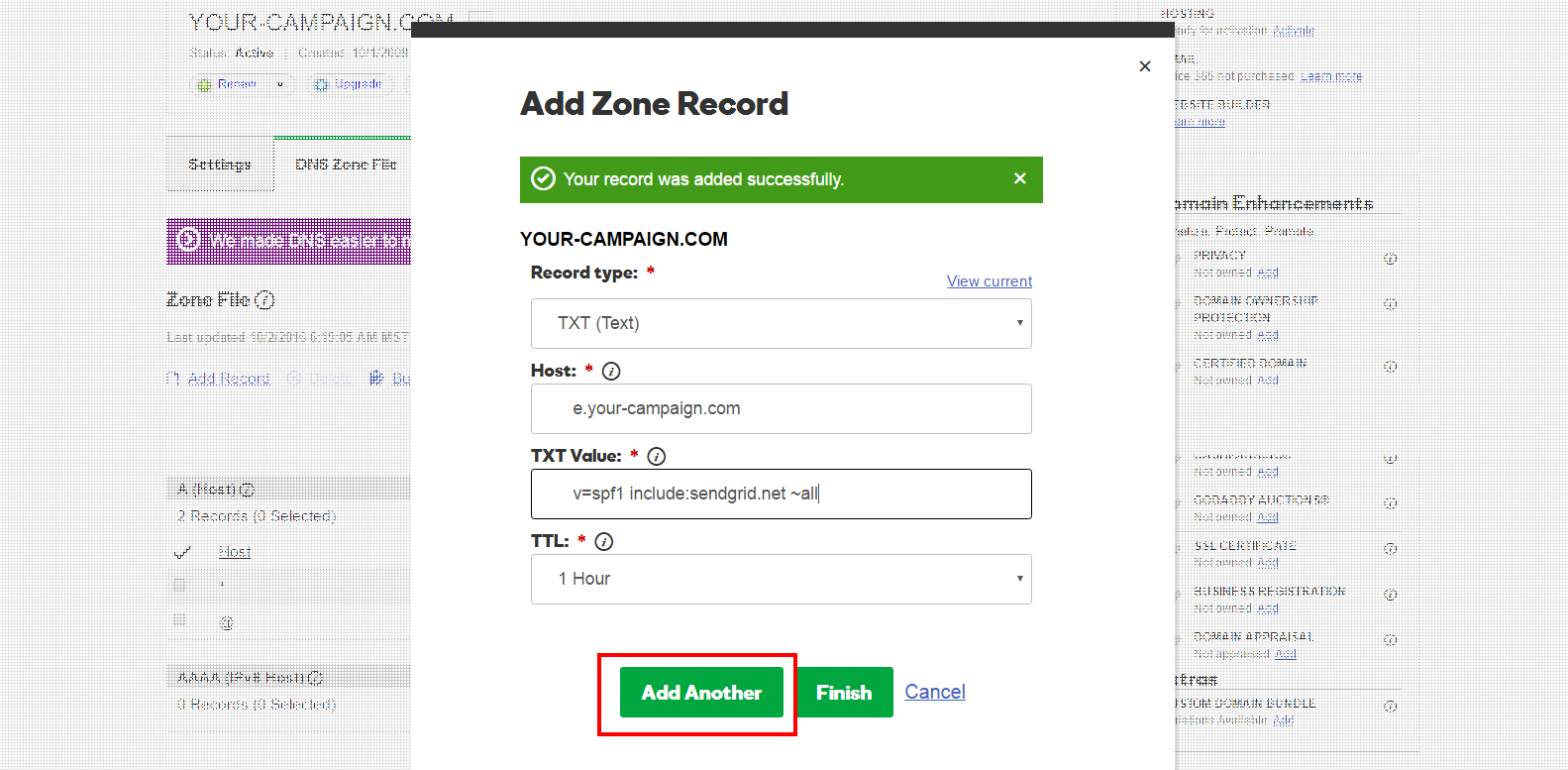This screenshot has height=770, width=1568.
Task: Click the Add Another button
Action: (x=701, y=693)
